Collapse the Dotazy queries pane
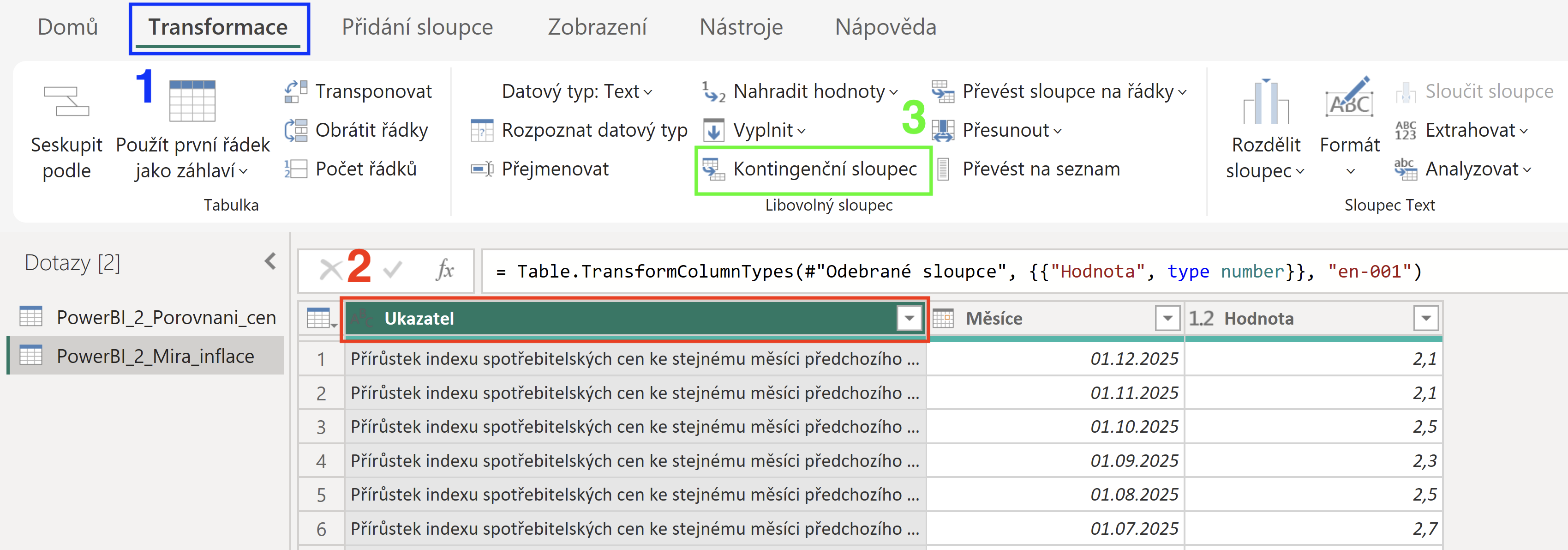 point(270,262)
